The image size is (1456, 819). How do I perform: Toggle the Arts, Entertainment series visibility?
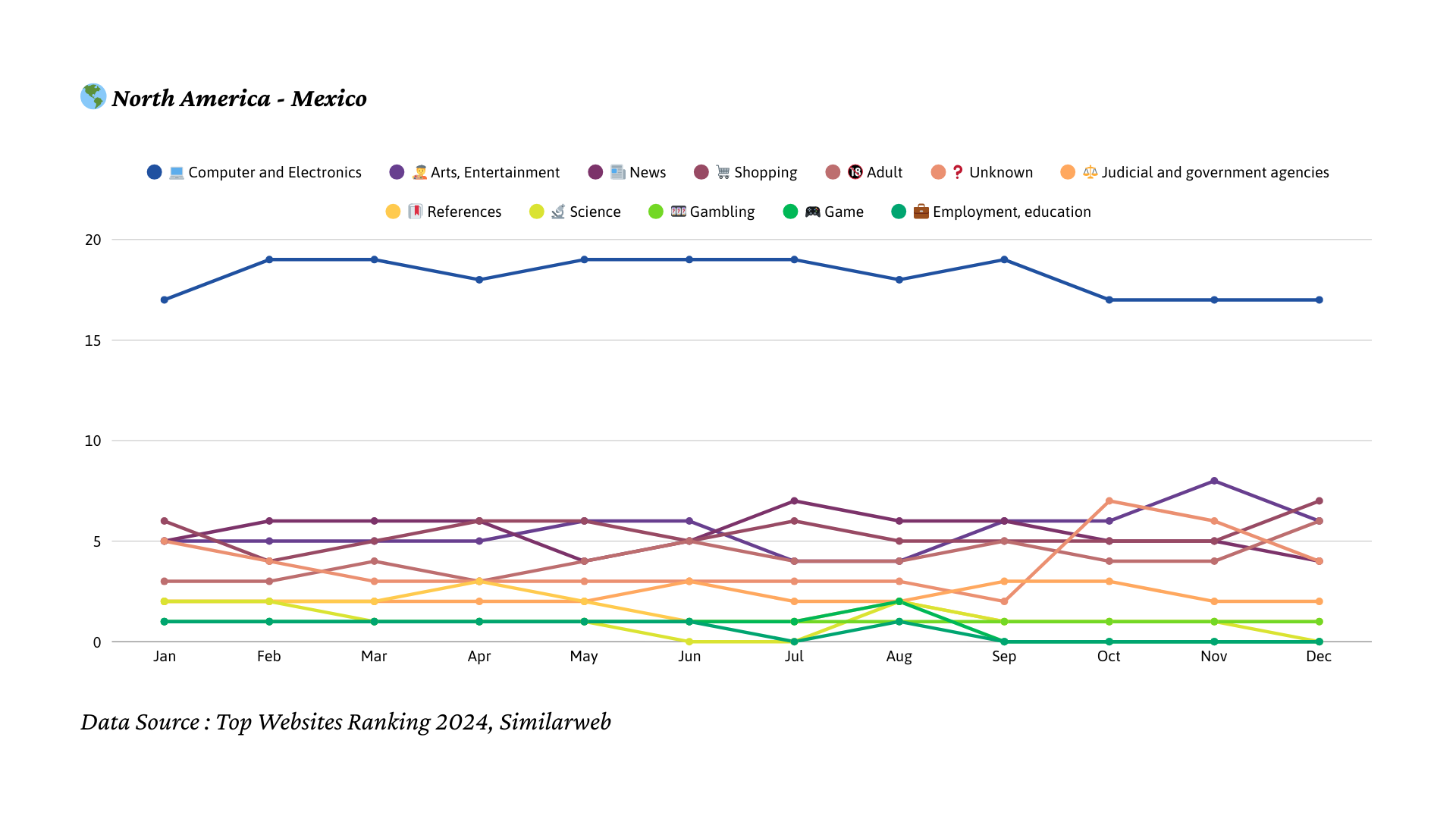click(494, 173)
